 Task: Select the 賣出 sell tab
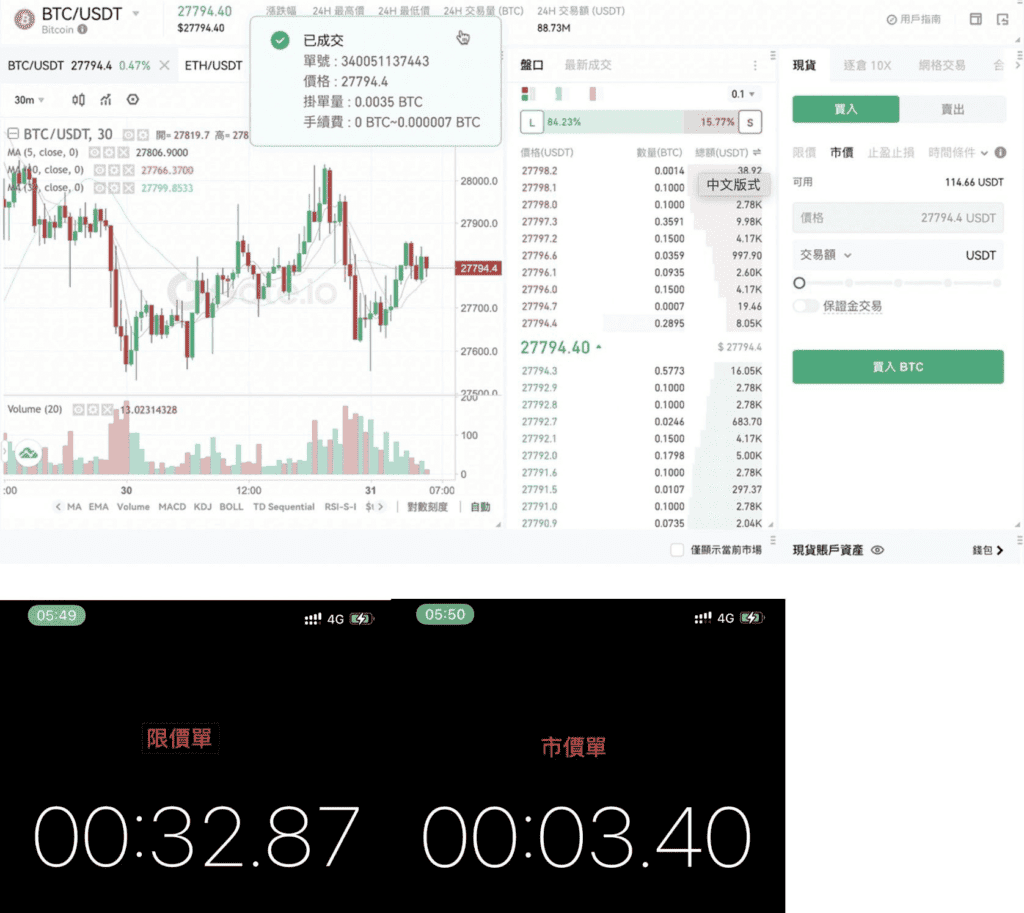click(952, 109)
